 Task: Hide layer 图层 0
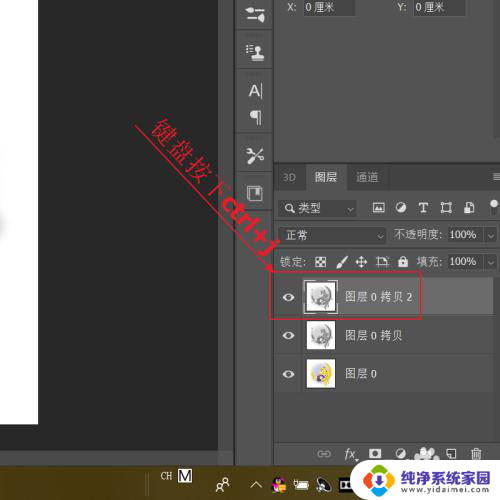click(288, 374)
